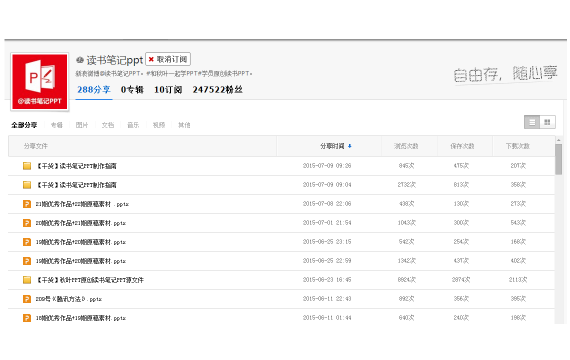Select the 10订阅 tab
Screen dimensions: 570x360
click(168, 89)
